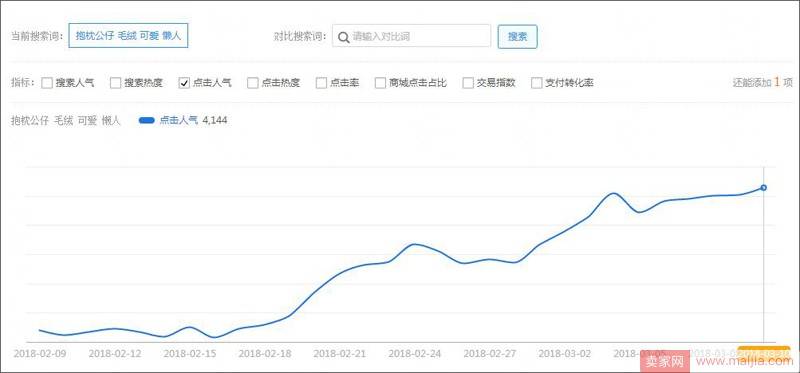Click the chart peak near 2018-02-24
This screenshot has height=373, width=800.
point(414,244)
